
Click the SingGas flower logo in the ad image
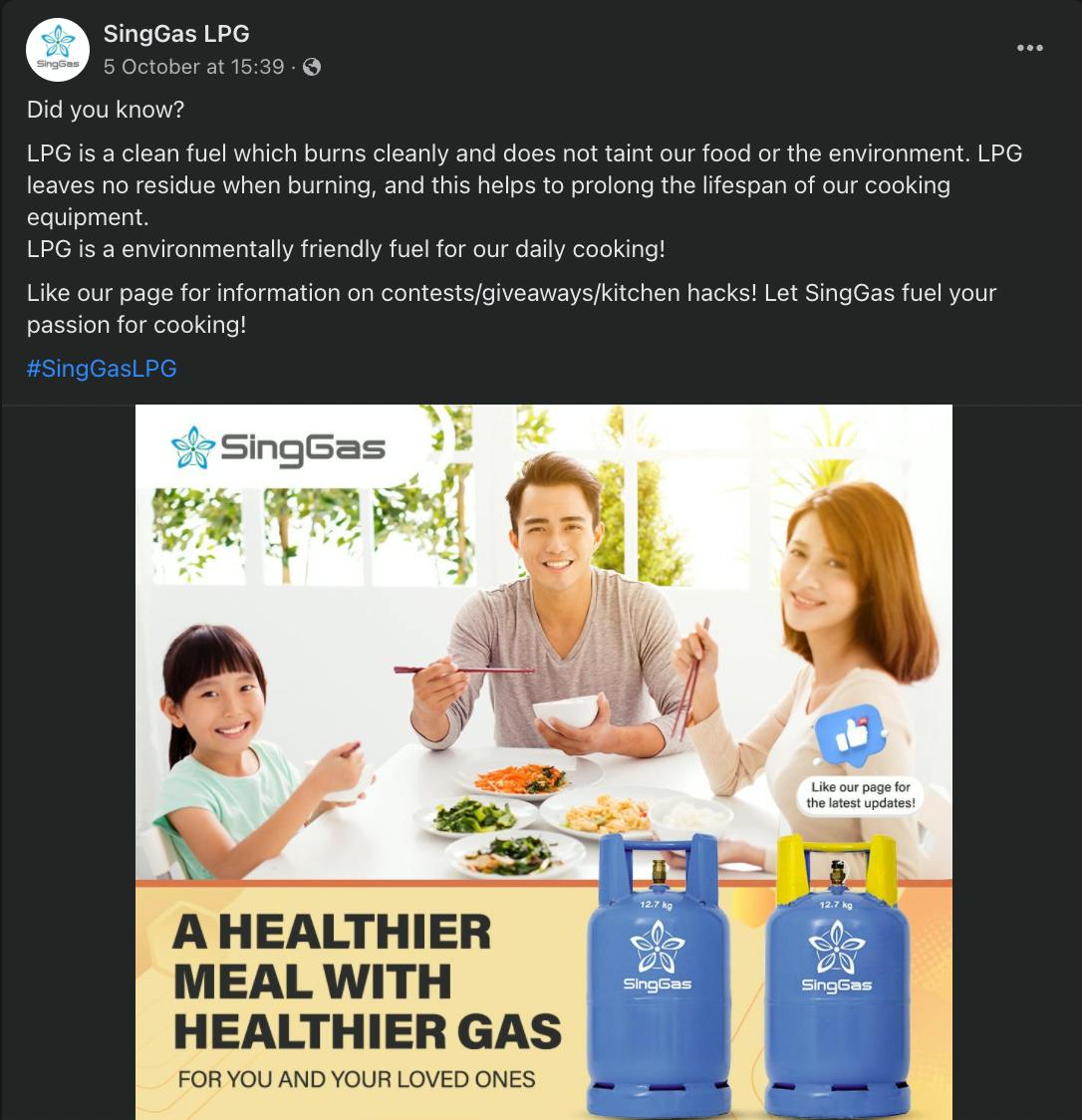click(192, 448)
